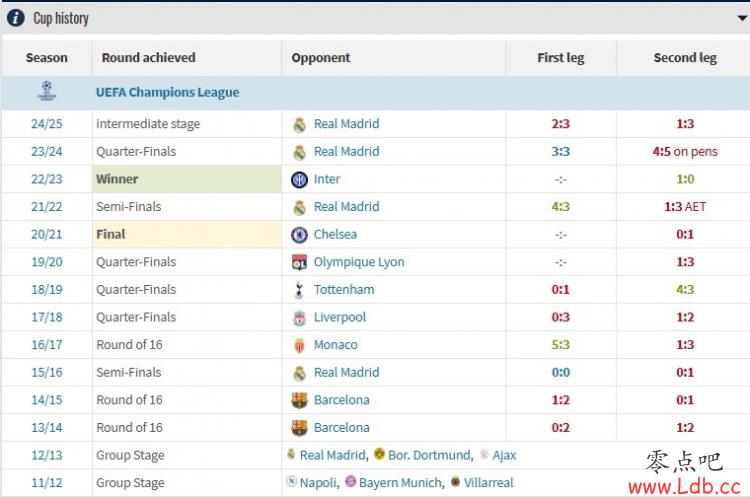This screenshot has width=750, height=497.
Task: Click the Round achieved column header
Action: pyautogui.click(x=149, y=57)
